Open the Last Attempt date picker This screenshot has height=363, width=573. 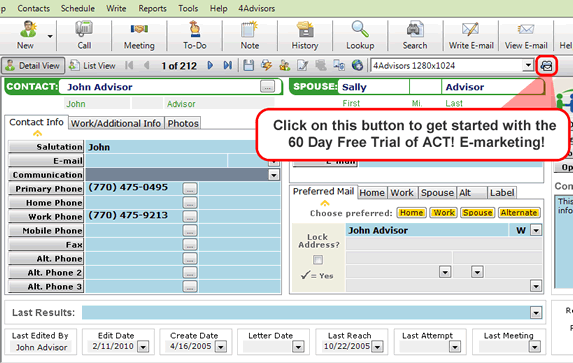(x=455, y=347)
